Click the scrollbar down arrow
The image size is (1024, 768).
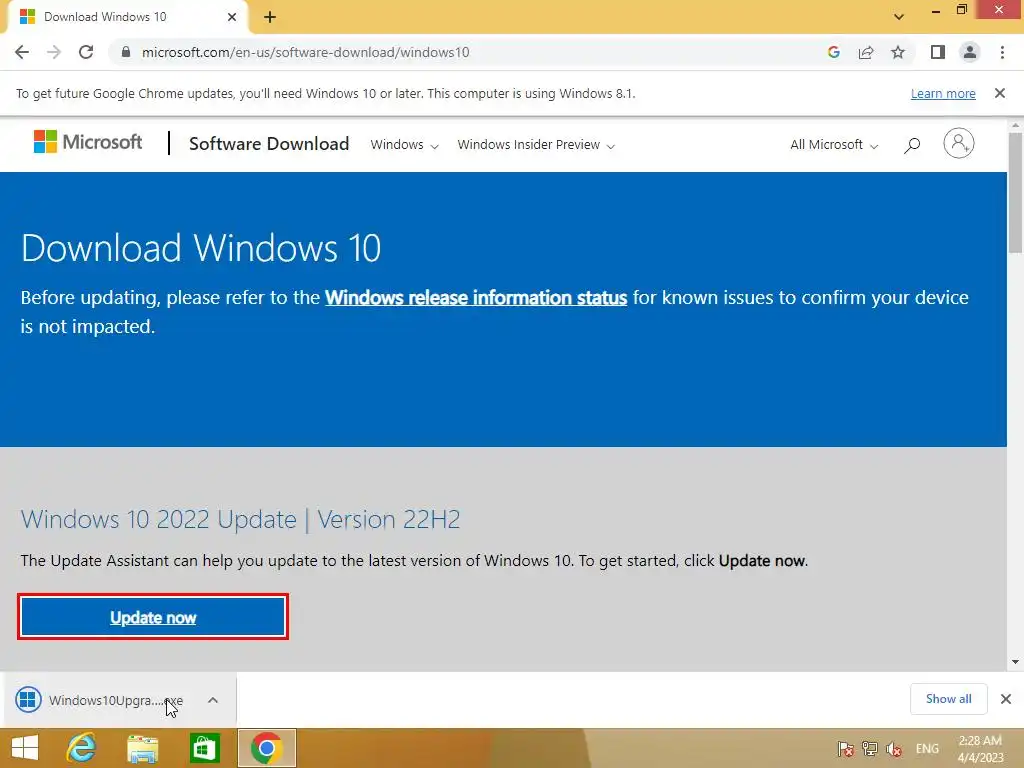[1015, 662]
